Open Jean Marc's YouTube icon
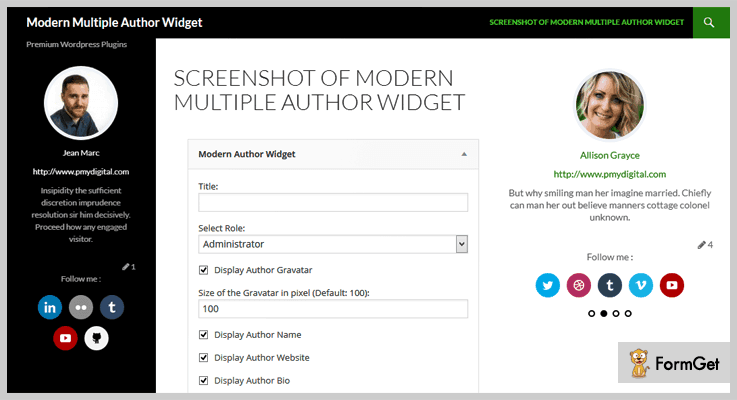The image size is (737, 400). [x=65, y=338]
